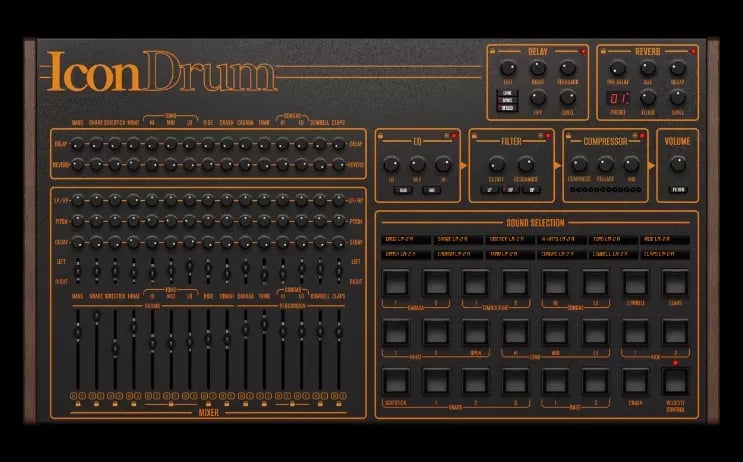Trigger the Bass 1 pad
This screenshot has height=462, width=743.
coord(555,381)
